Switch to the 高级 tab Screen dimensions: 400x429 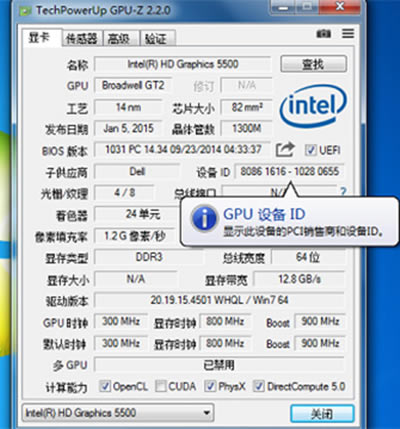tap(119, 39)
